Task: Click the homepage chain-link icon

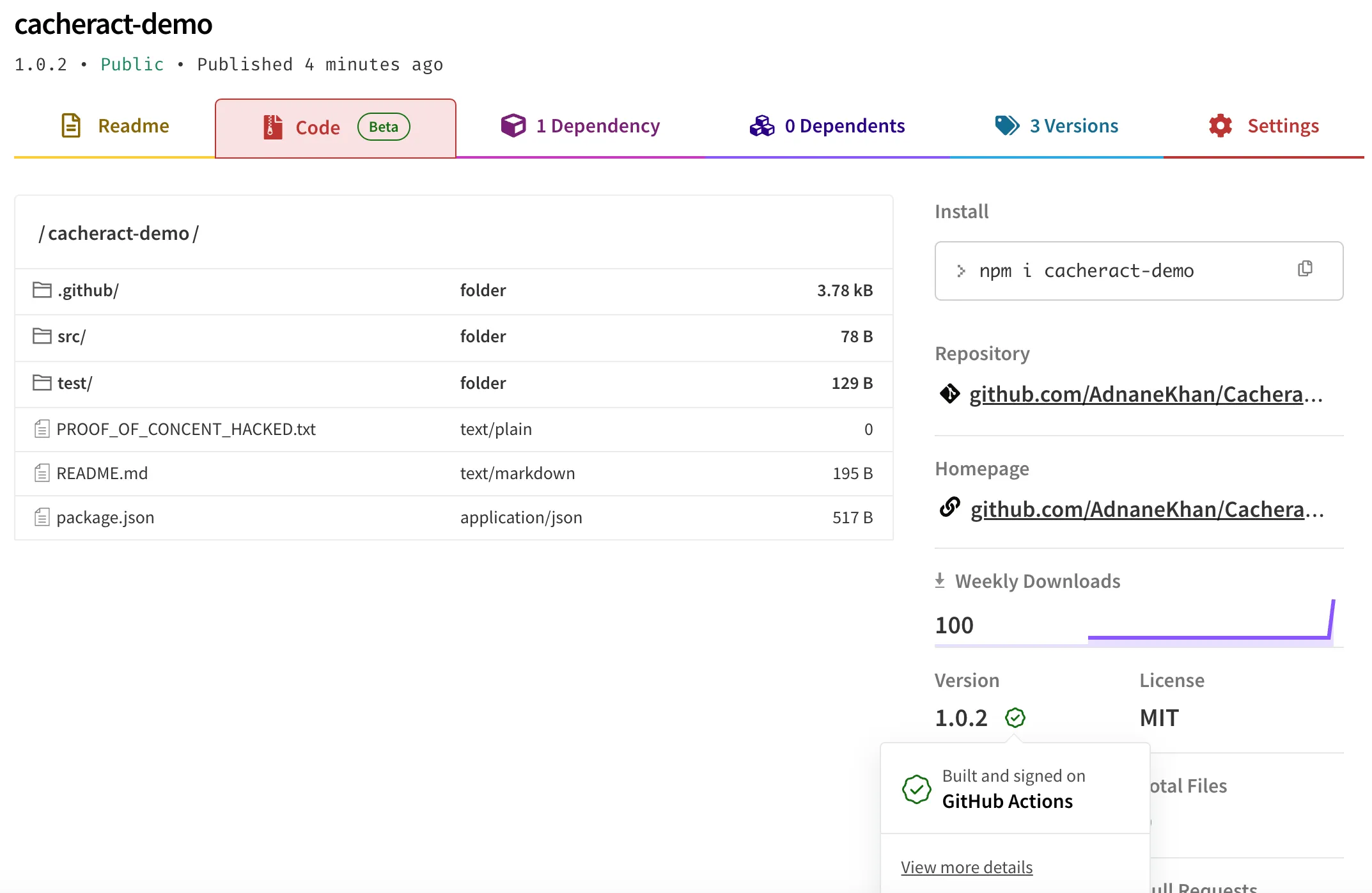Action: [949, 508]
